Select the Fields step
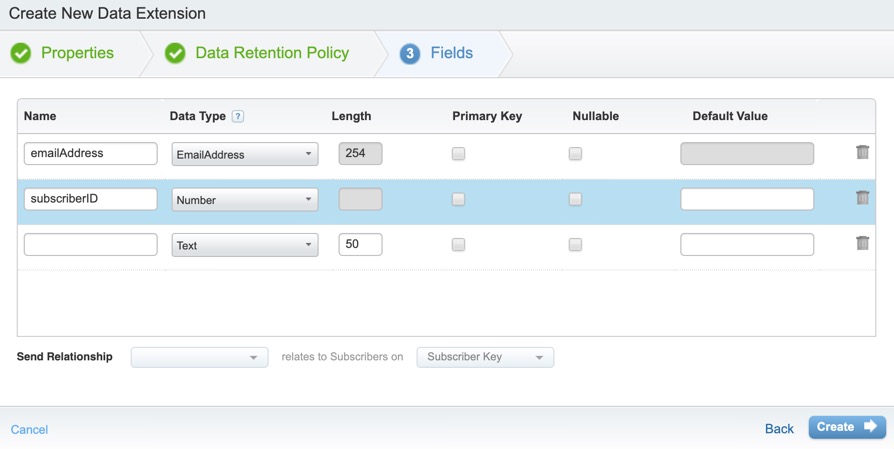The height and width of the screenshot is (449, 894). coord(452,53)
